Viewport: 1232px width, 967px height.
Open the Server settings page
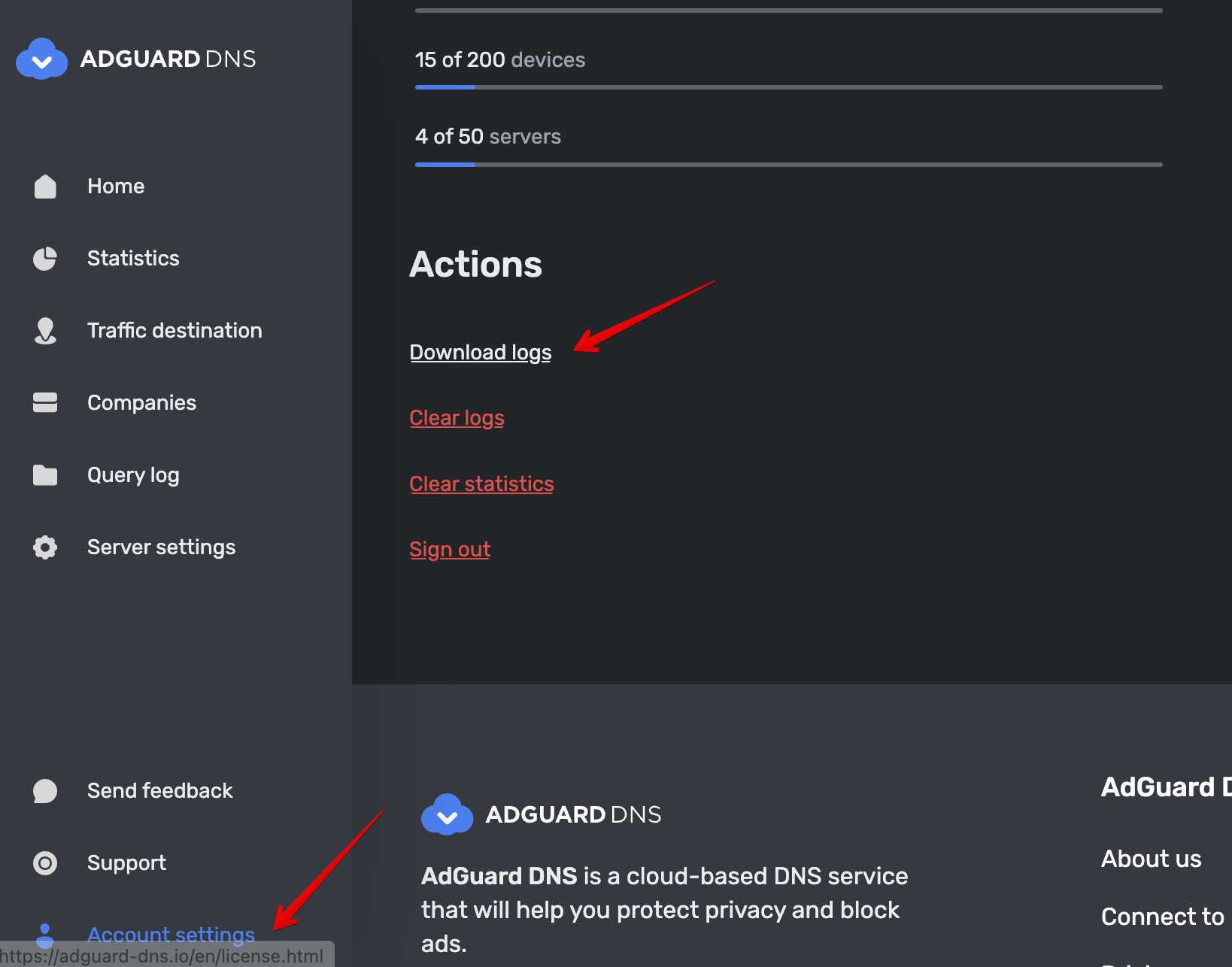[161, 547]
